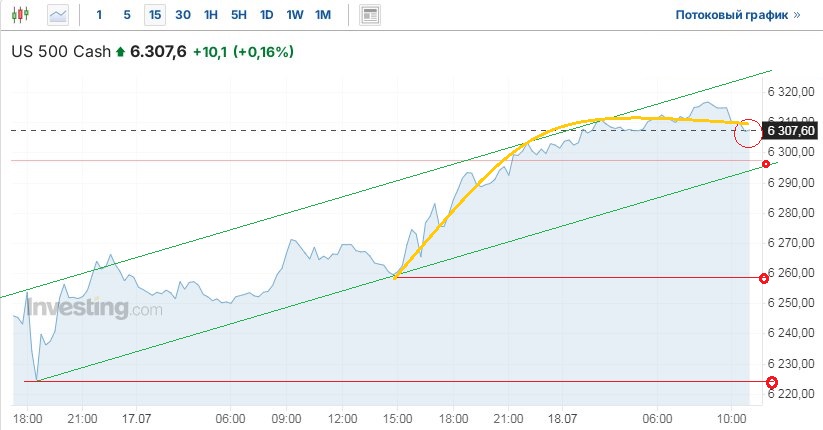This screenshot has height=430, width=823.
Task: Choose the 5H timeframe
Action: pos(238,15)
